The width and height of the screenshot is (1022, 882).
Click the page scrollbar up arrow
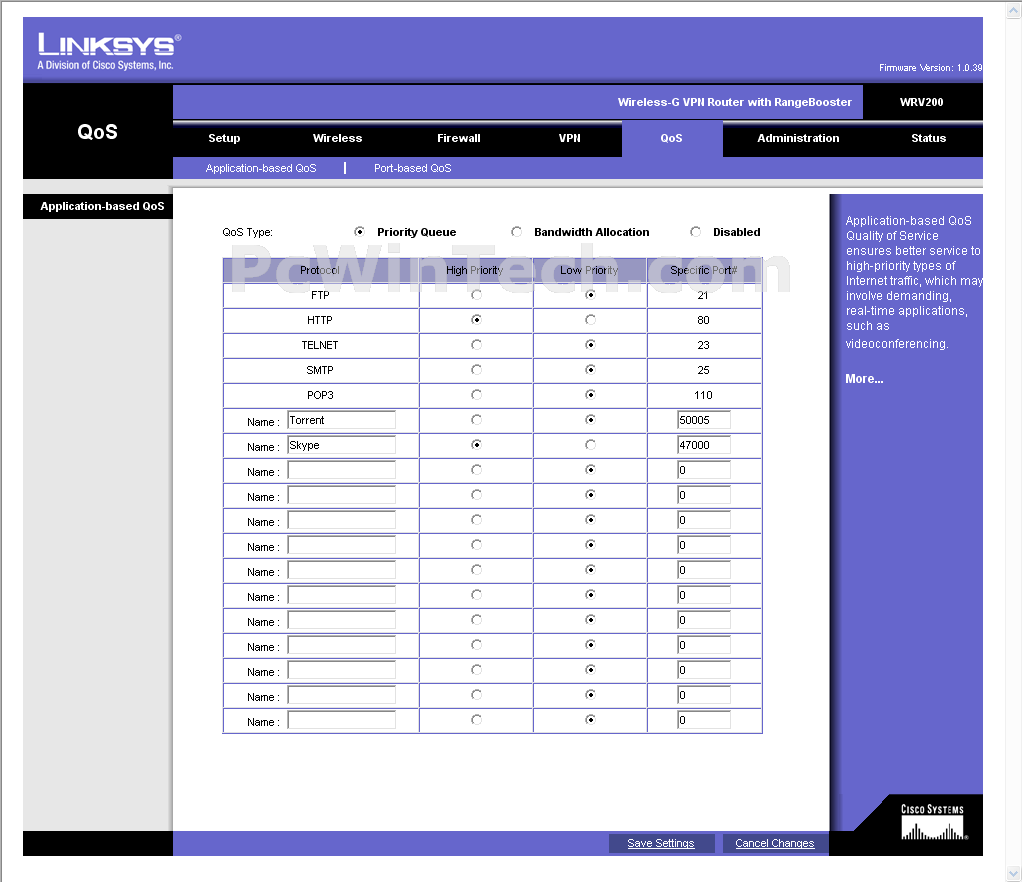click(1014, 9)
